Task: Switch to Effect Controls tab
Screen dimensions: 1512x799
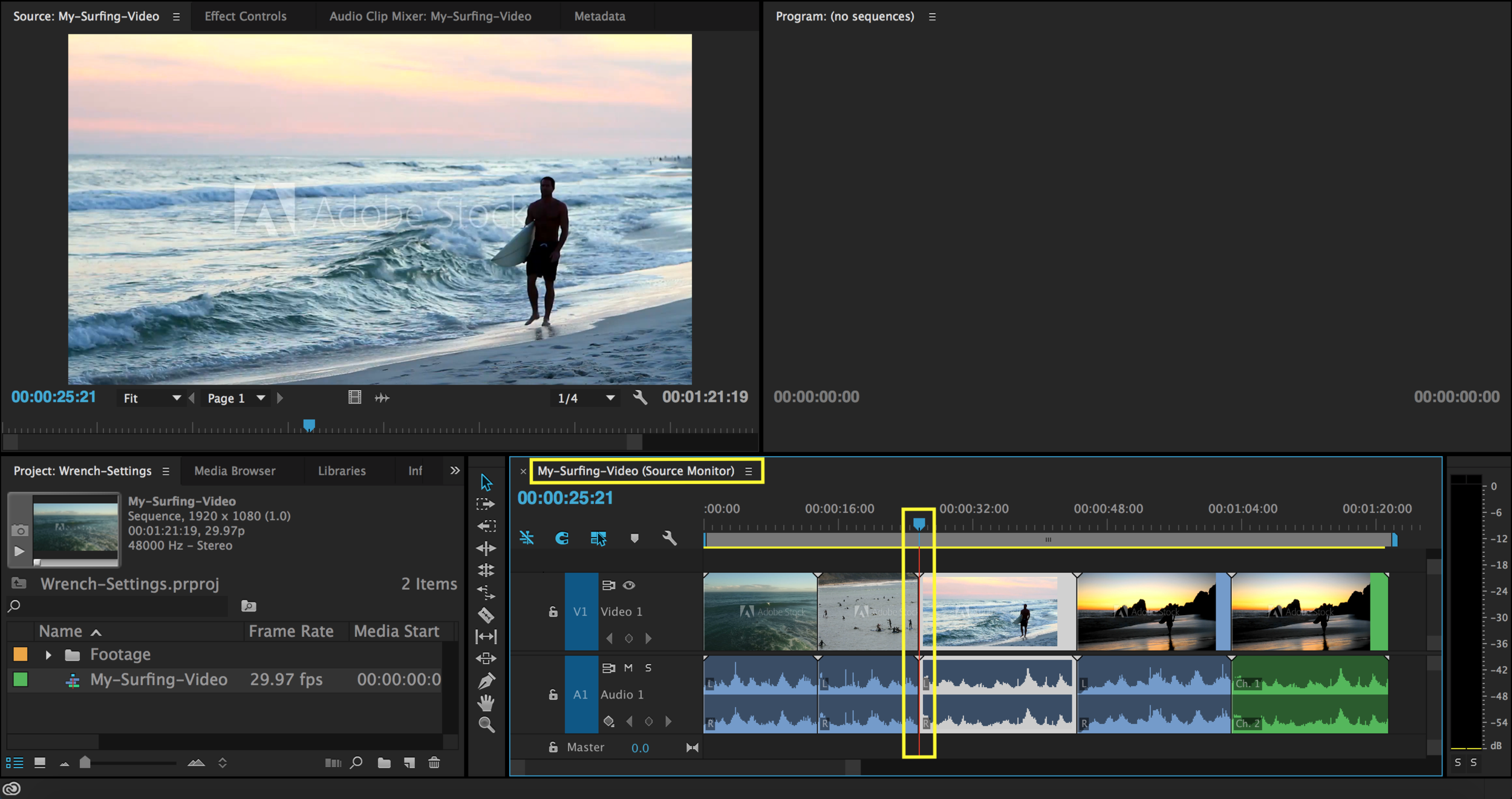Action: click(x=246, y=16)
